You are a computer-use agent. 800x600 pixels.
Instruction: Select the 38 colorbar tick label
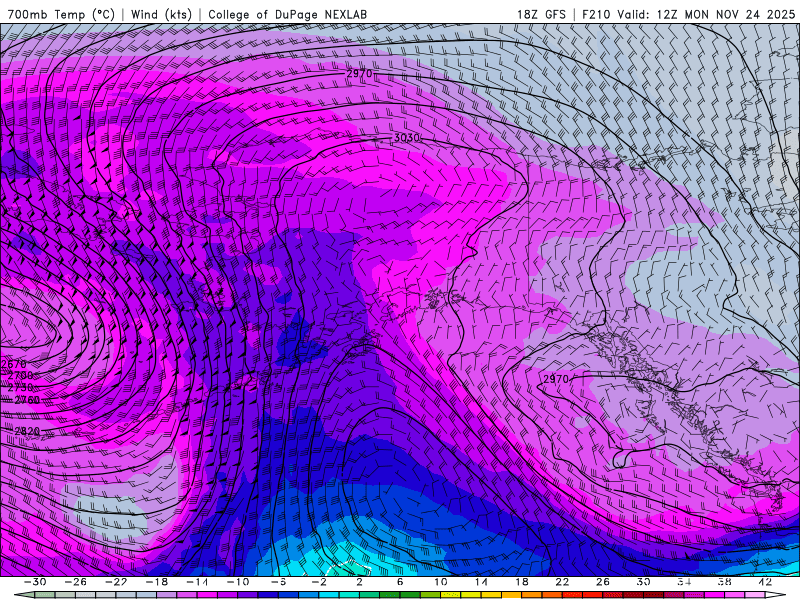(x=724, y=582)
